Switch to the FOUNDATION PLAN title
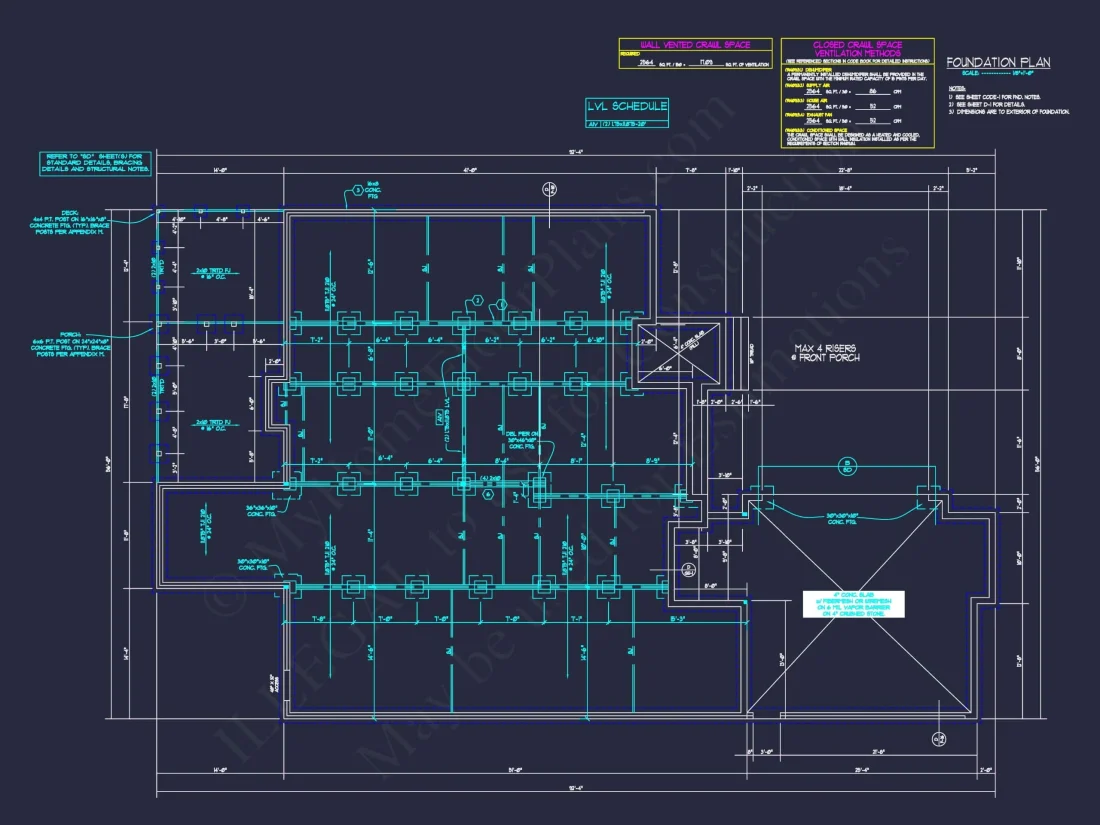1100x825 pixels. tap(998, 62)
